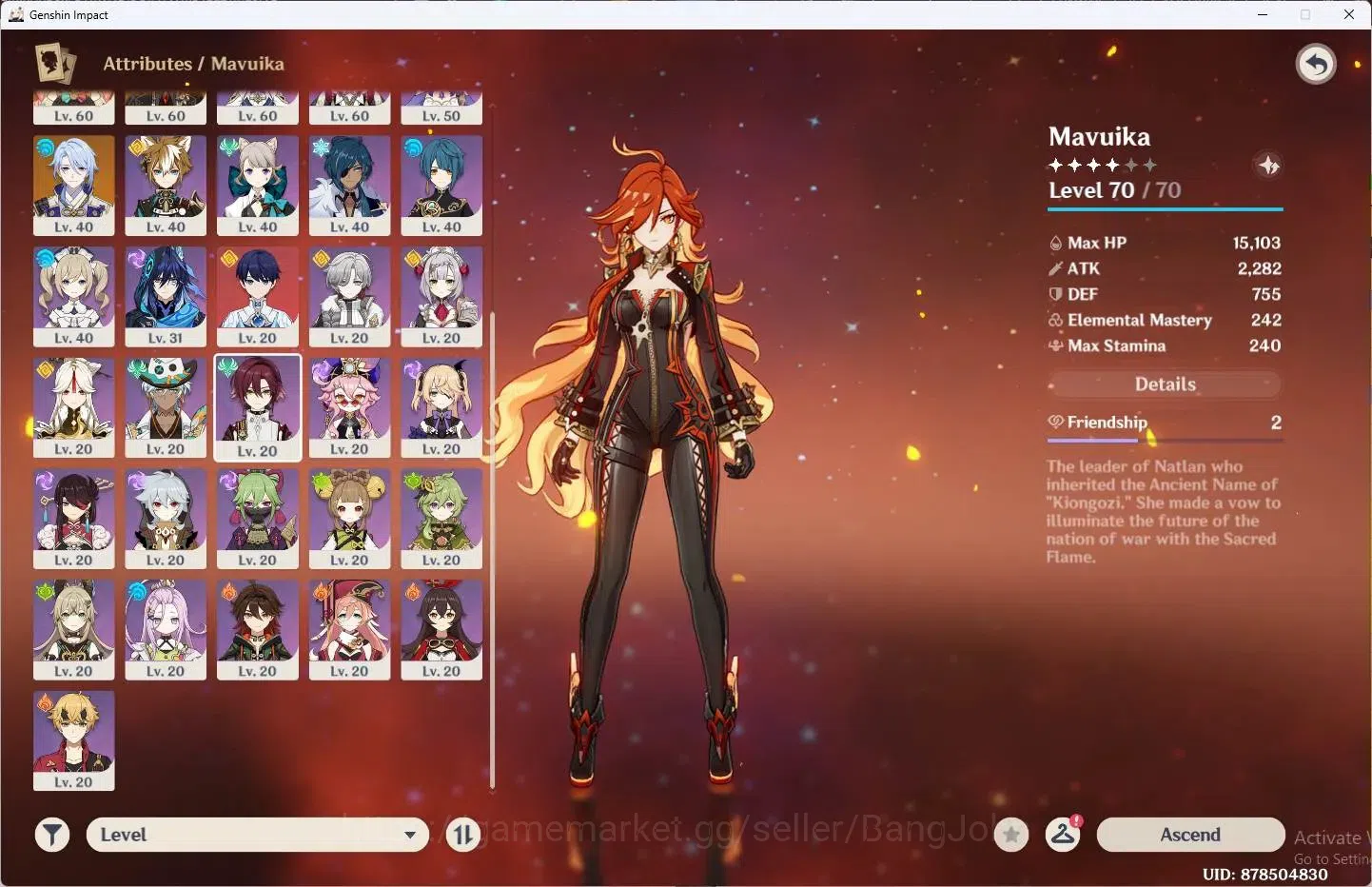Select Barbara portrait at Lv. 40
Screen dimensions: 1372x887
74,297
